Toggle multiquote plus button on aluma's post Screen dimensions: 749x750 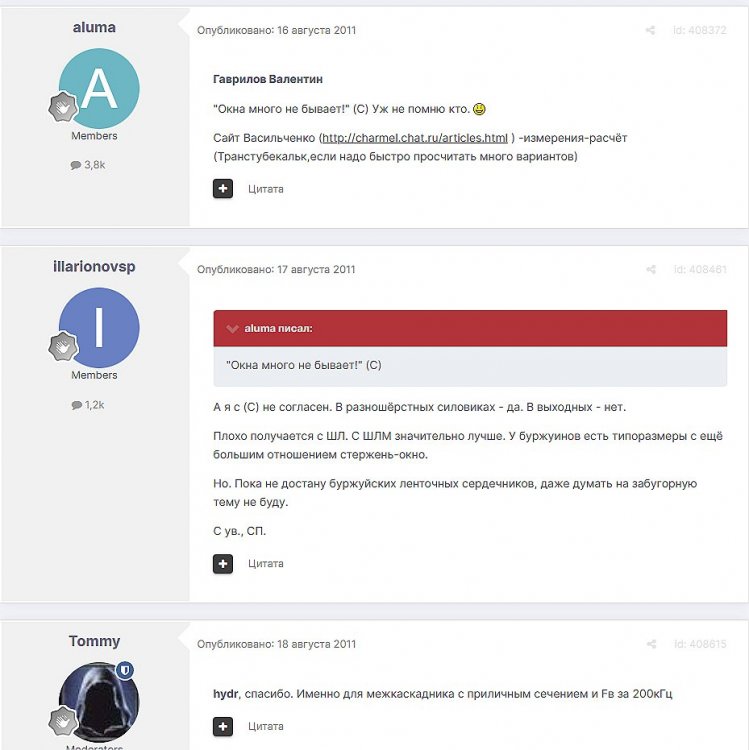[223, 188]
